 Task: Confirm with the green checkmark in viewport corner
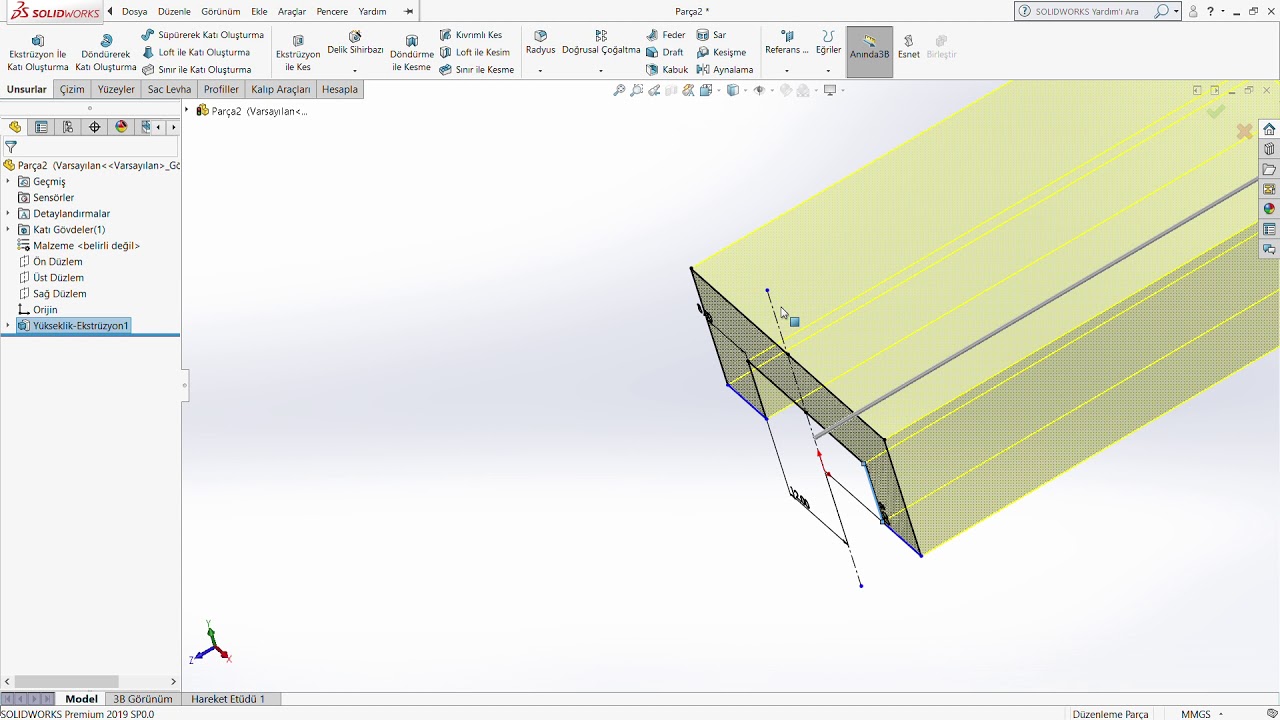[x=1216, y=112]
